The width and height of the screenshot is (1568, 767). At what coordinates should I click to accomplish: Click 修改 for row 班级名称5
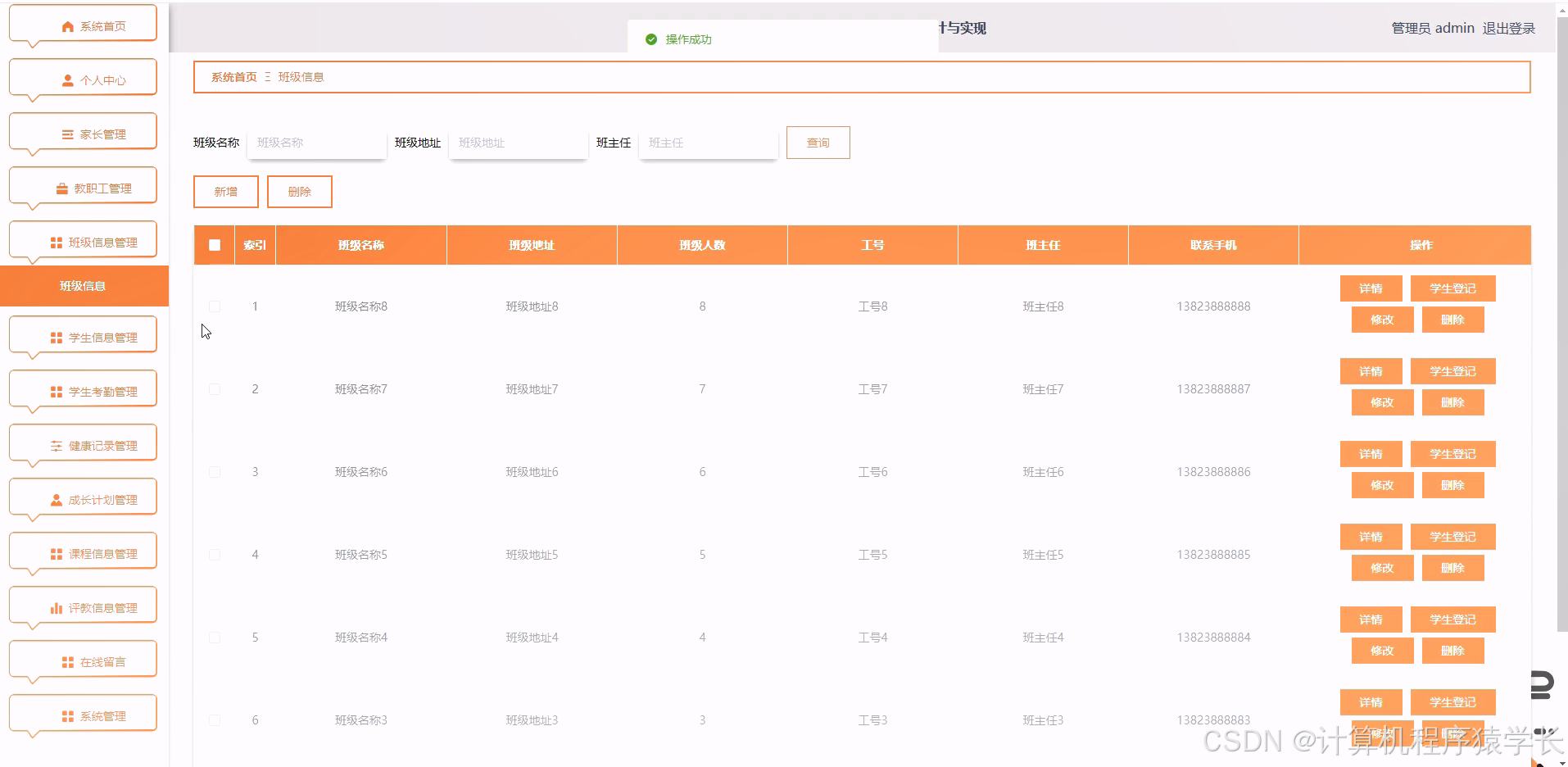tap(1382, 568)
